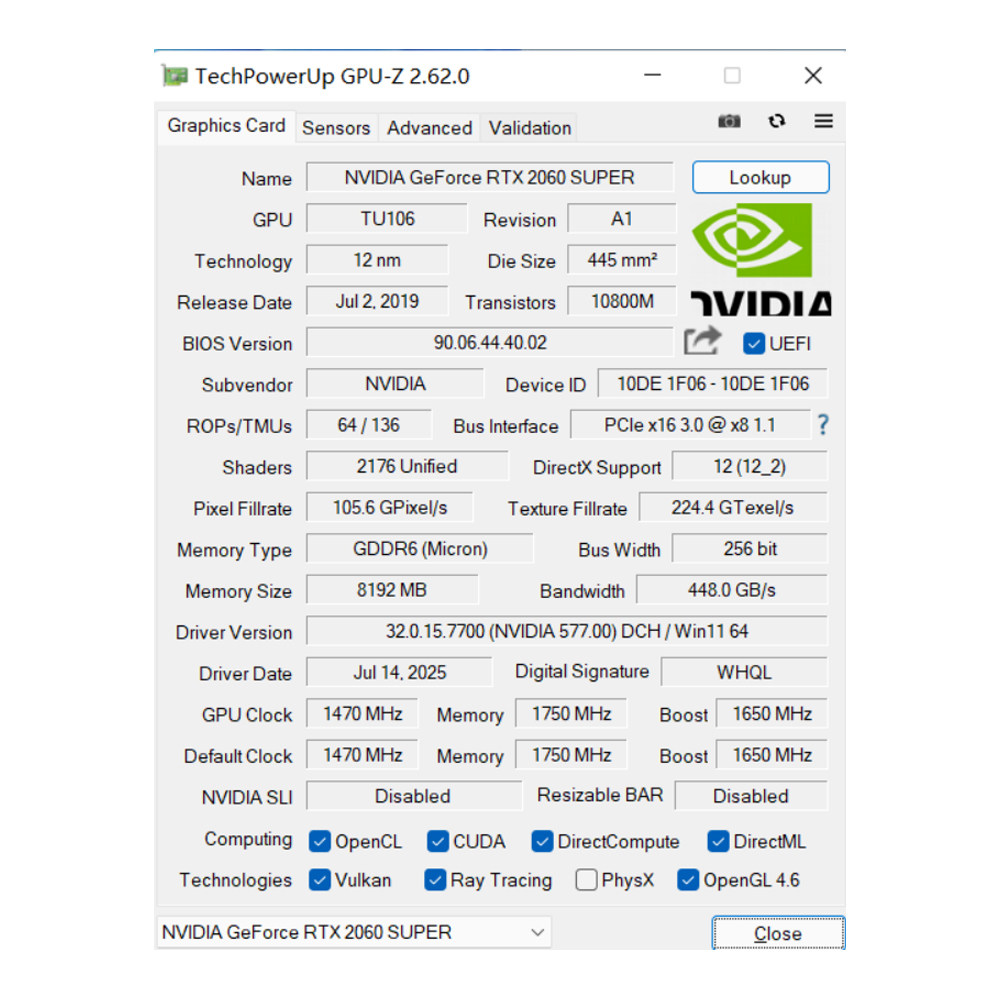
Task: Click the Bus Width value 256 bit
Action: point(750,549)
